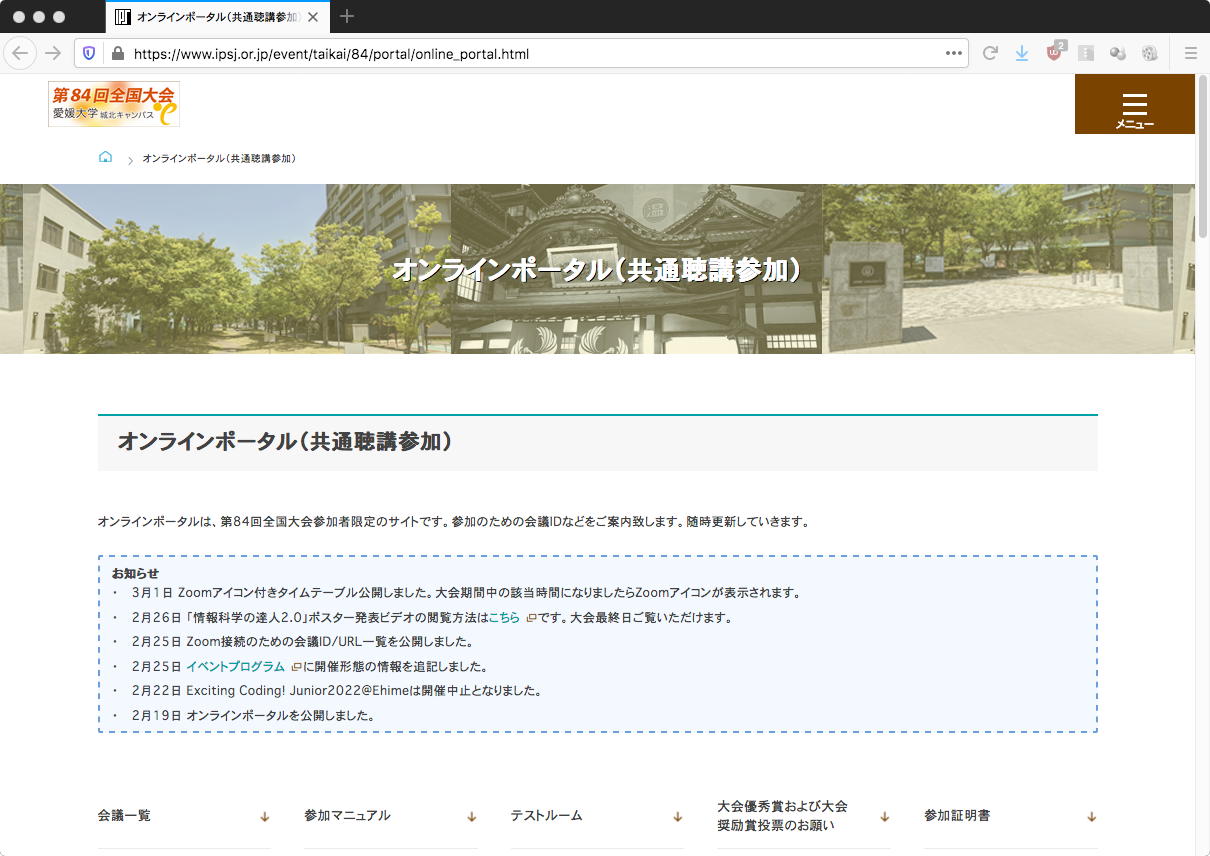This screenshot has width=1210, height=856.
Task: Click the URL address bar field
Action: 530,54
